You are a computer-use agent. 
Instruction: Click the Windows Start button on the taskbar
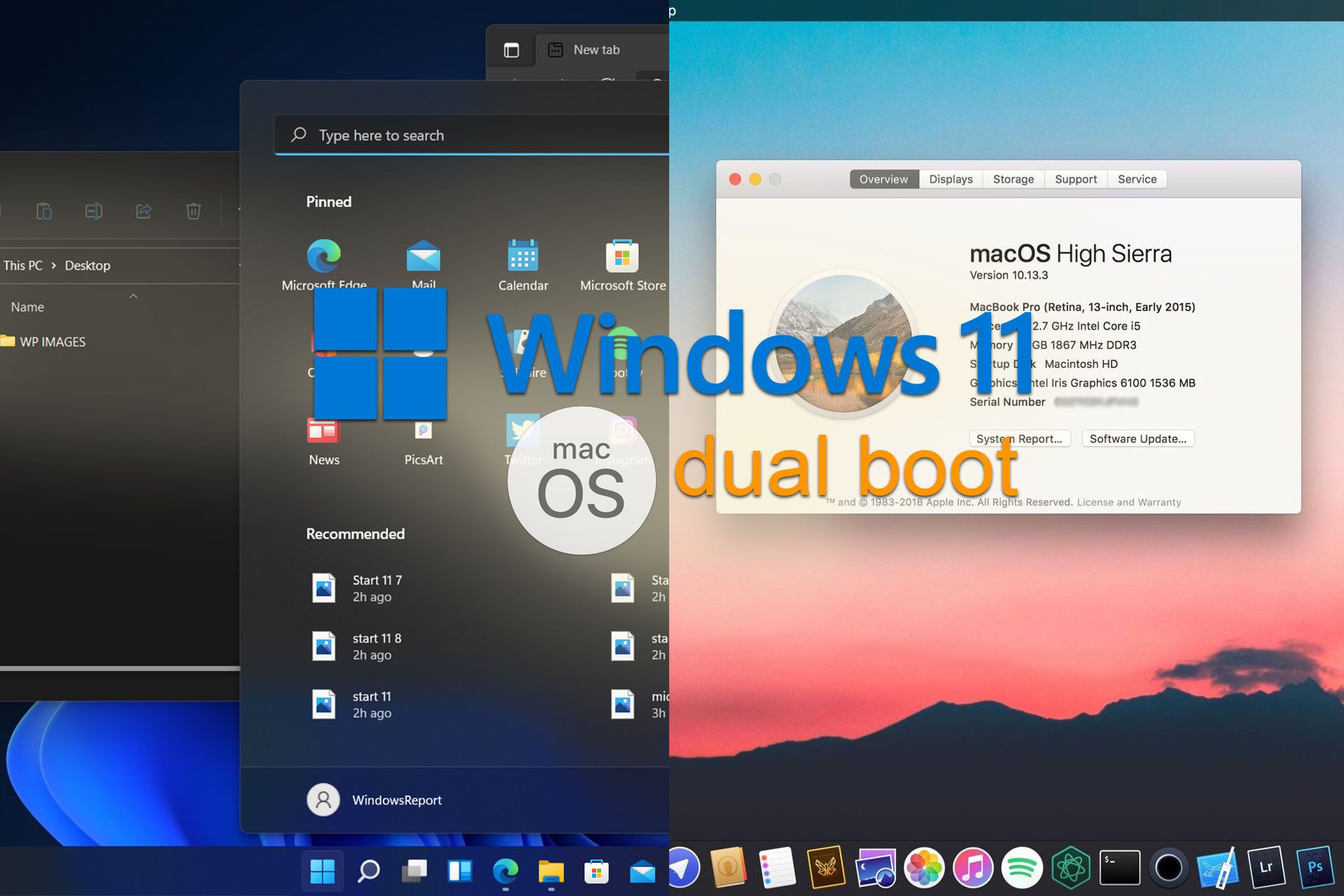[323, 871]
